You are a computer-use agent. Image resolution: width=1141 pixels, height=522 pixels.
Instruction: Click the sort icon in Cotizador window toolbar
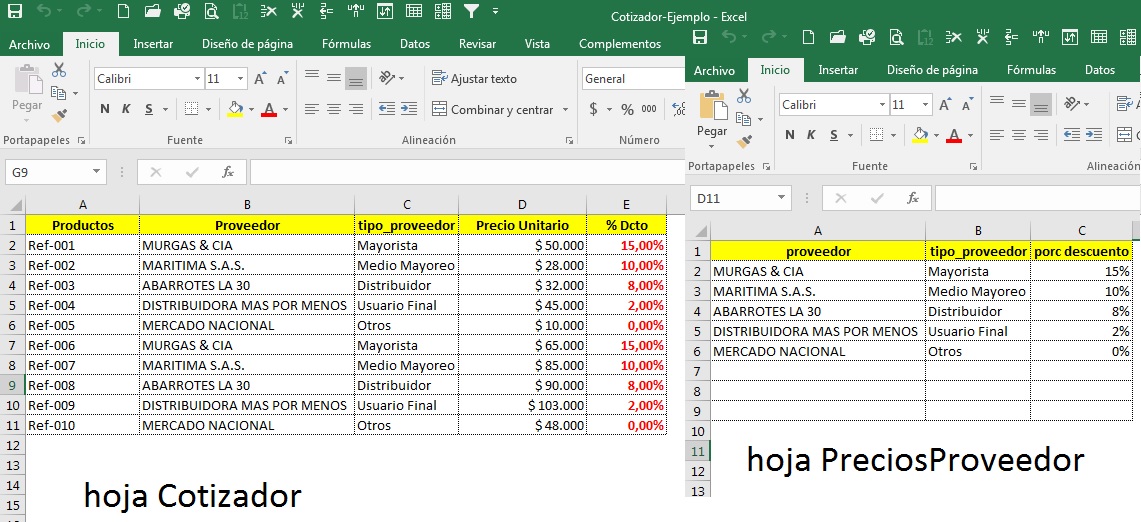tap(385, 11)
